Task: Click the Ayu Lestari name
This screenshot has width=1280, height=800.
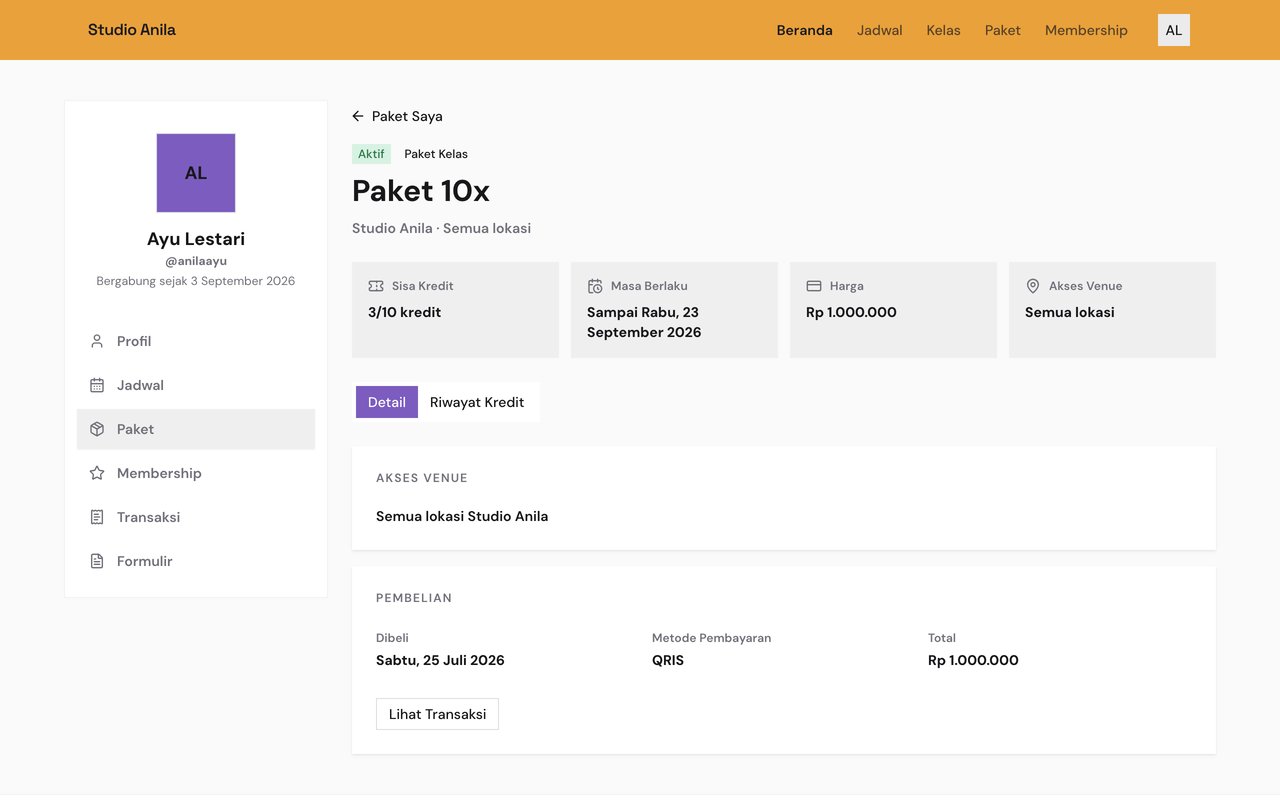Action: click(x=196, y=239)
